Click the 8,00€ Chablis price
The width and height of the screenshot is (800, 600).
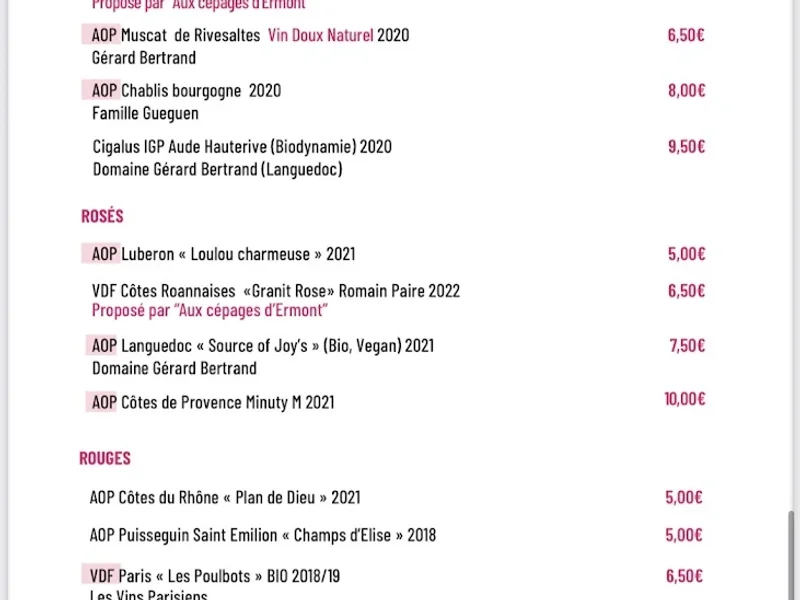686,90
